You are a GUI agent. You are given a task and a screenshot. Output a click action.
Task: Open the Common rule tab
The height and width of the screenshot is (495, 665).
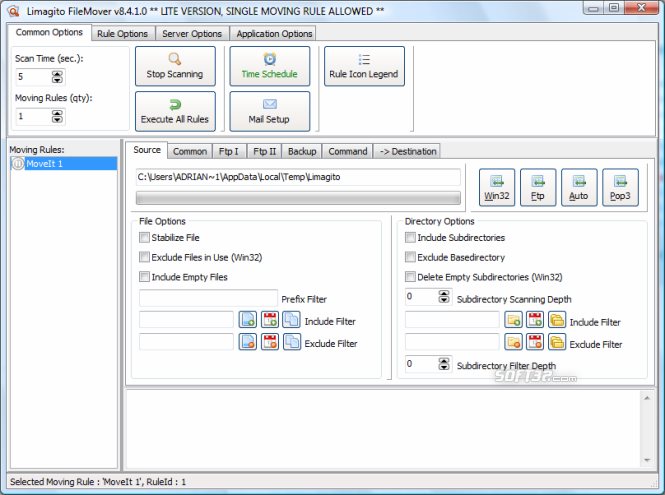point(190,151)
